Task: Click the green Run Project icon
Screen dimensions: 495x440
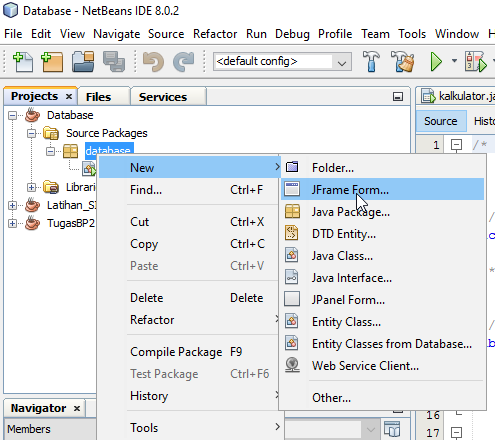Action: pyautogui.click(x=436, y=62)
